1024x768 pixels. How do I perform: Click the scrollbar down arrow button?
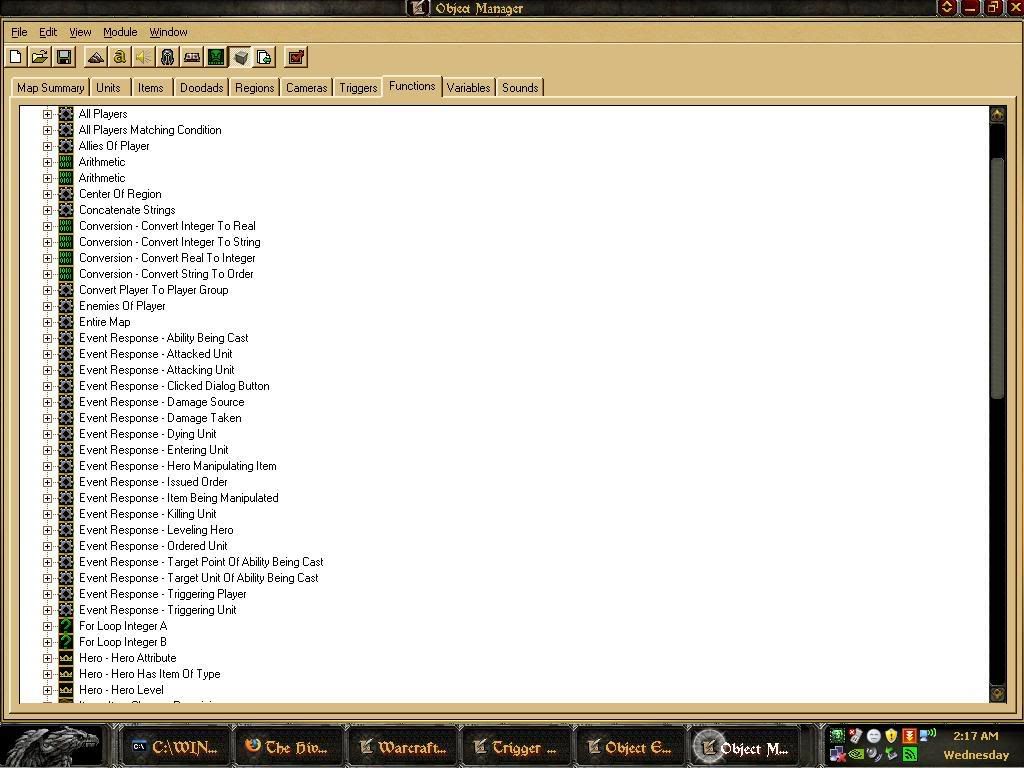coord(997,694)
